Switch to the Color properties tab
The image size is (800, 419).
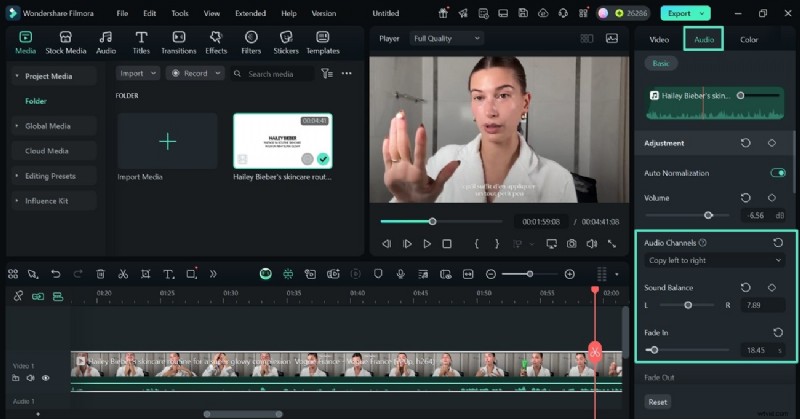tap(749, 39)
